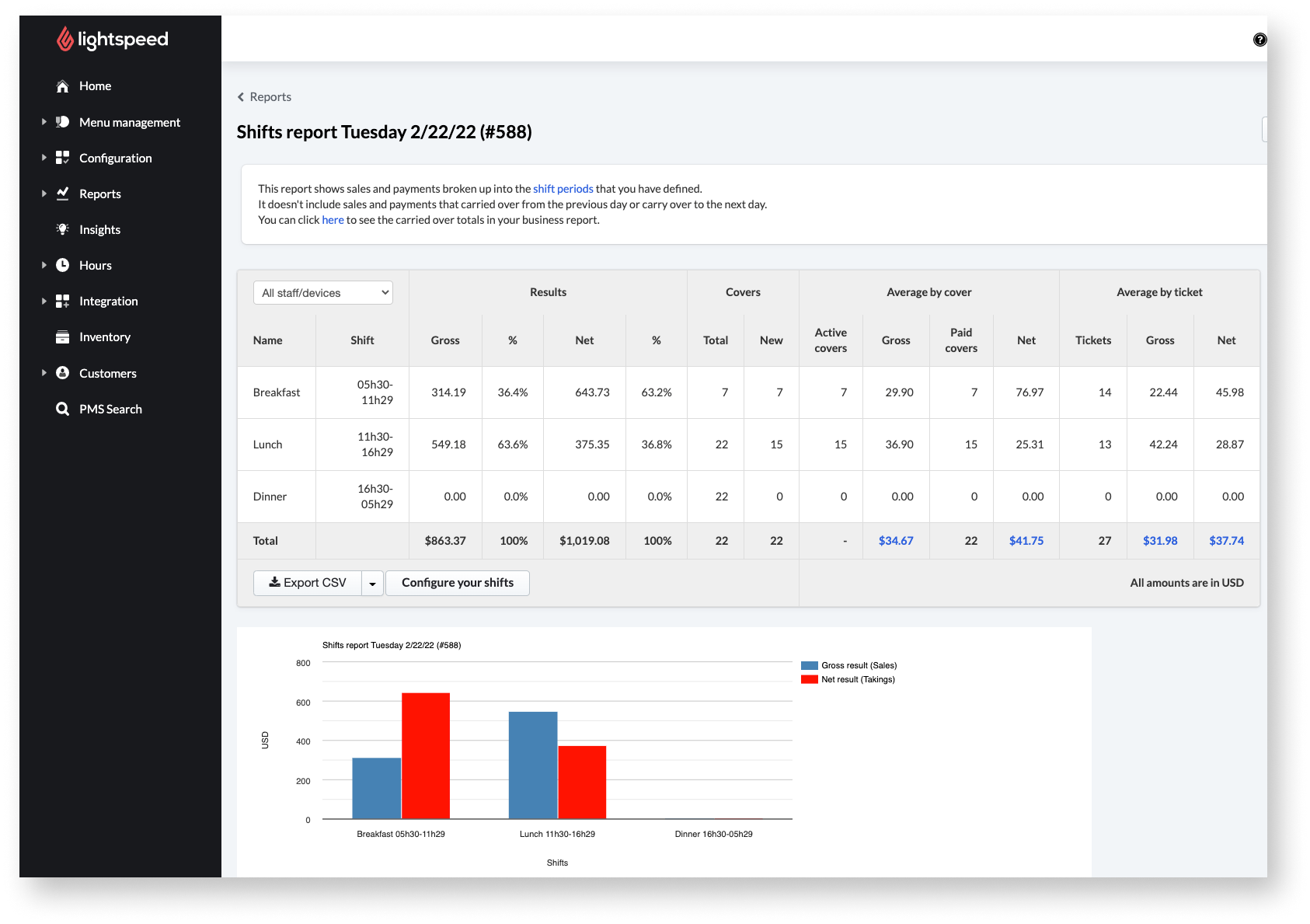Click the Export CSV button
The image size is (1310, 924).
click(x=308, y=583)
